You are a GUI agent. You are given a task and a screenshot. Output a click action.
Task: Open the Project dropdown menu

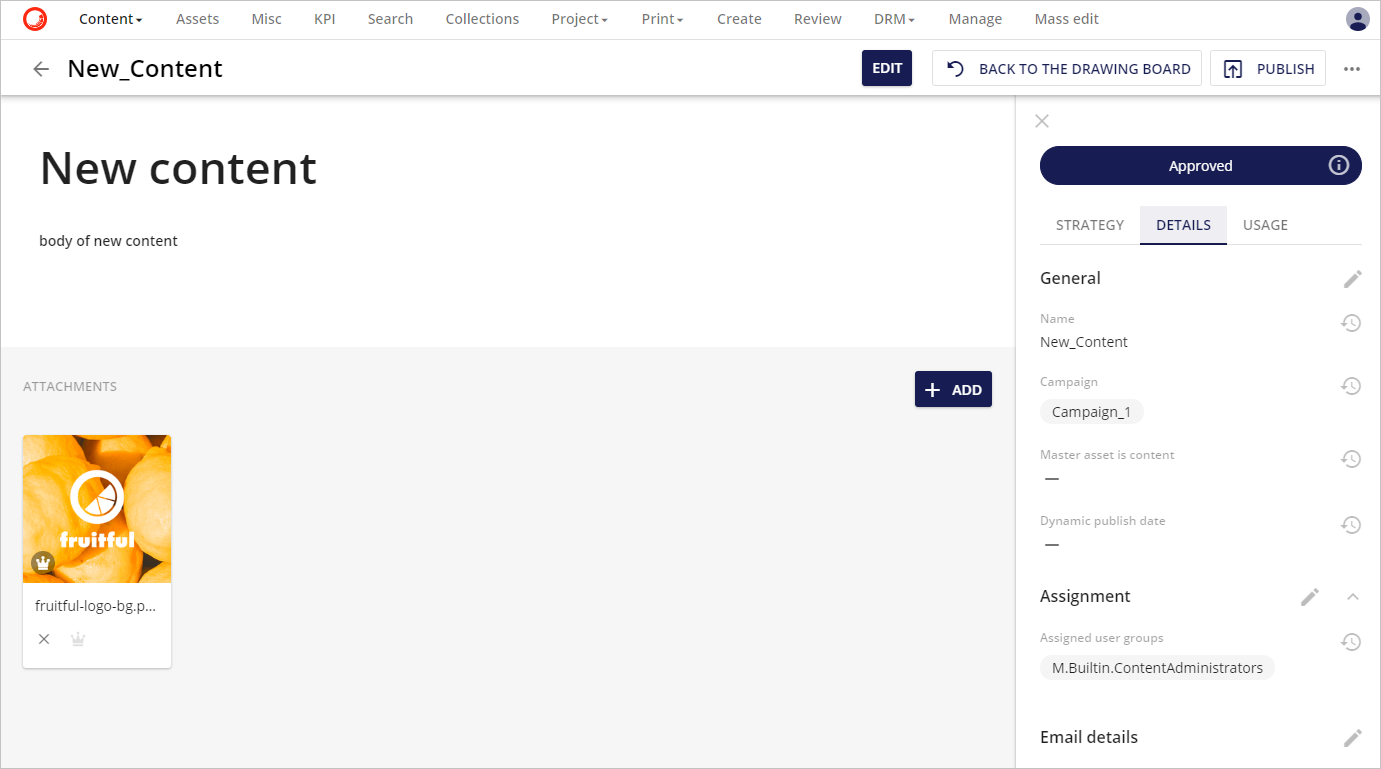coord(579,18)
